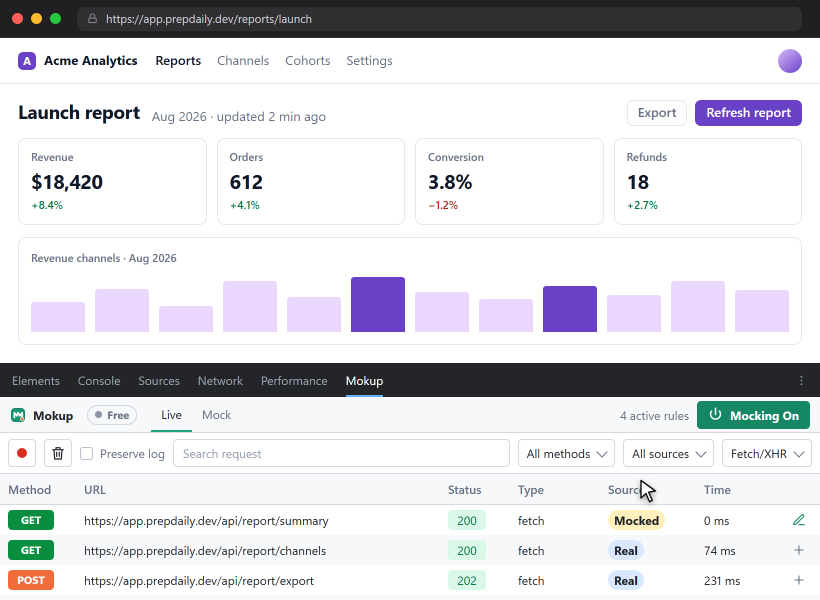
Task: Select the api/report/channels request URL
Action: [x=205, y=551]
